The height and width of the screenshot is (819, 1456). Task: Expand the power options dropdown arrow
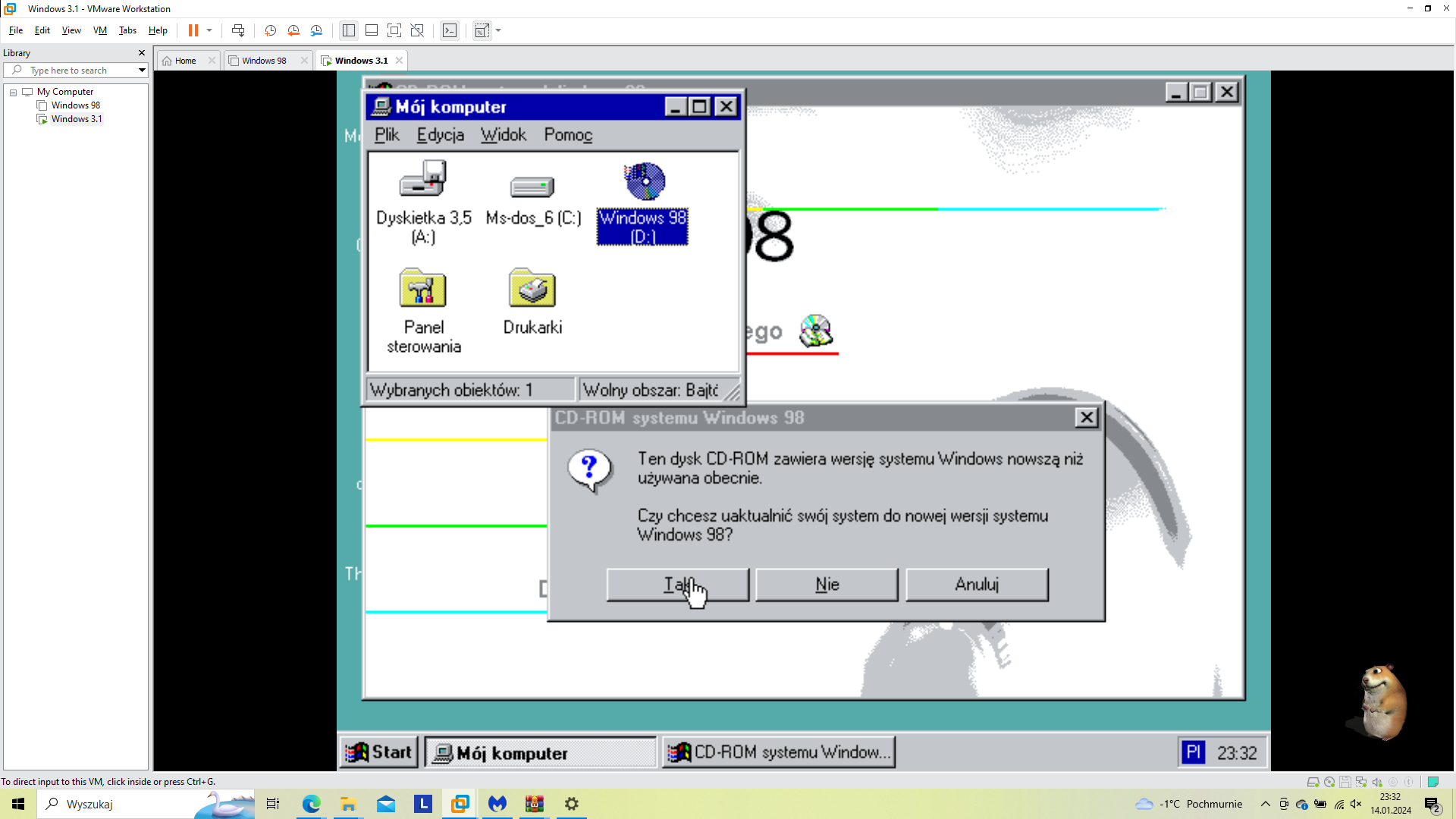(x=210, y=30)
